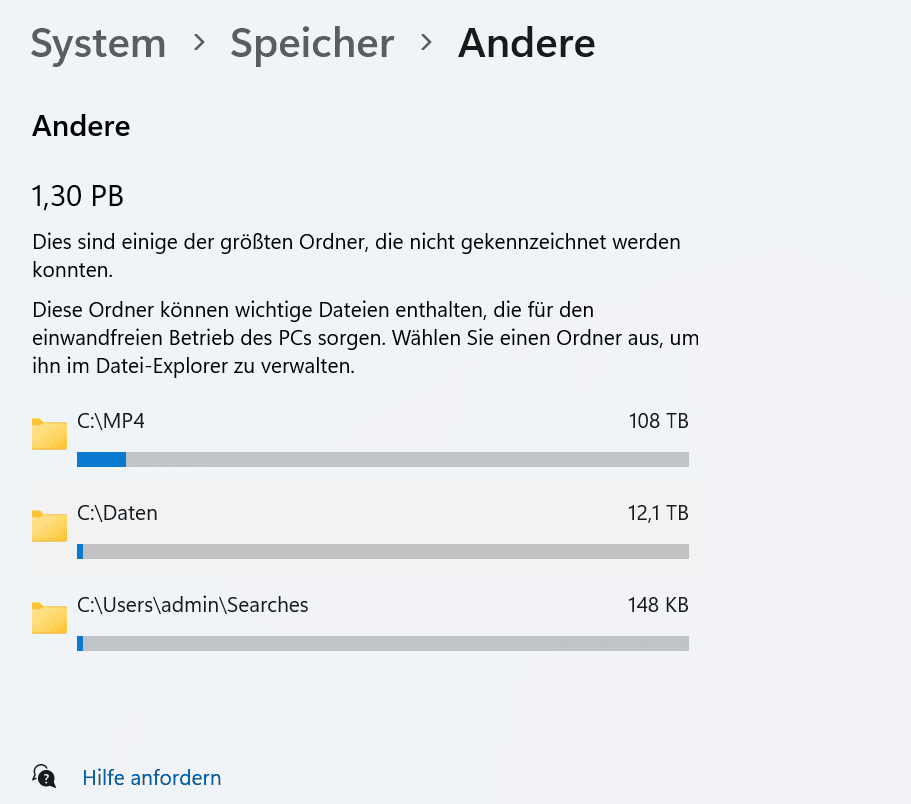The width and height of the screenshot is (911, 804).
Task: Open the C:\MP4 folder entry
Action: pyautogui.click(x=111, y=421)
